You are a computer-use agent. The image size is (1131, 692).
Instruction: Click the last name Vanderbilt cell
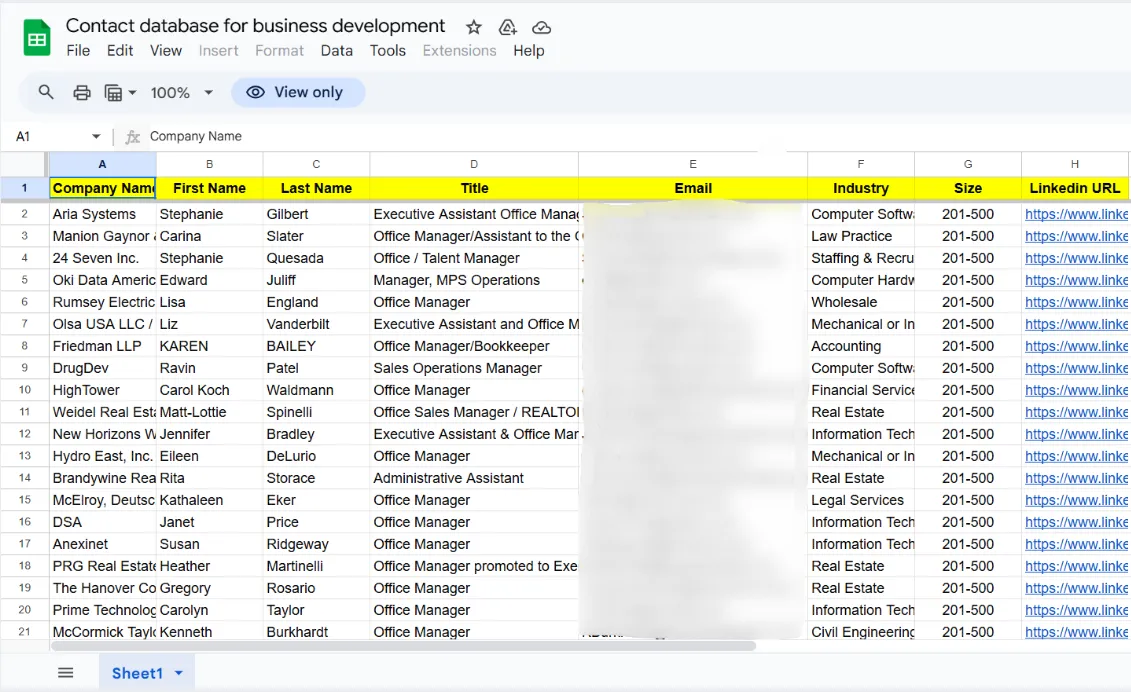tap(316, 325)
